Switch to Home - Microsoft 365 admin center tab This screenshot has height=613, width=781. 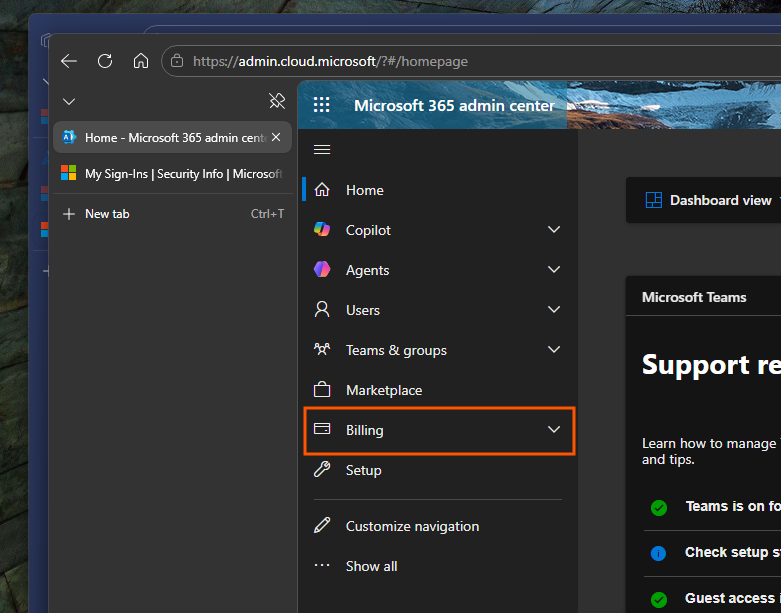[x=172, y=137]
